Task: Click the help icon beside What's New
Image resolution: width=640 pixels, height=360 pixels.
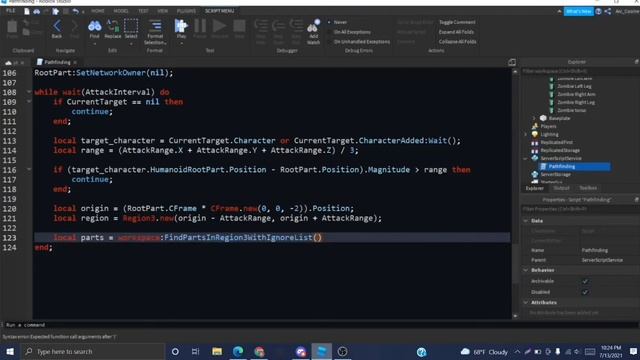Action: [598, 11]
